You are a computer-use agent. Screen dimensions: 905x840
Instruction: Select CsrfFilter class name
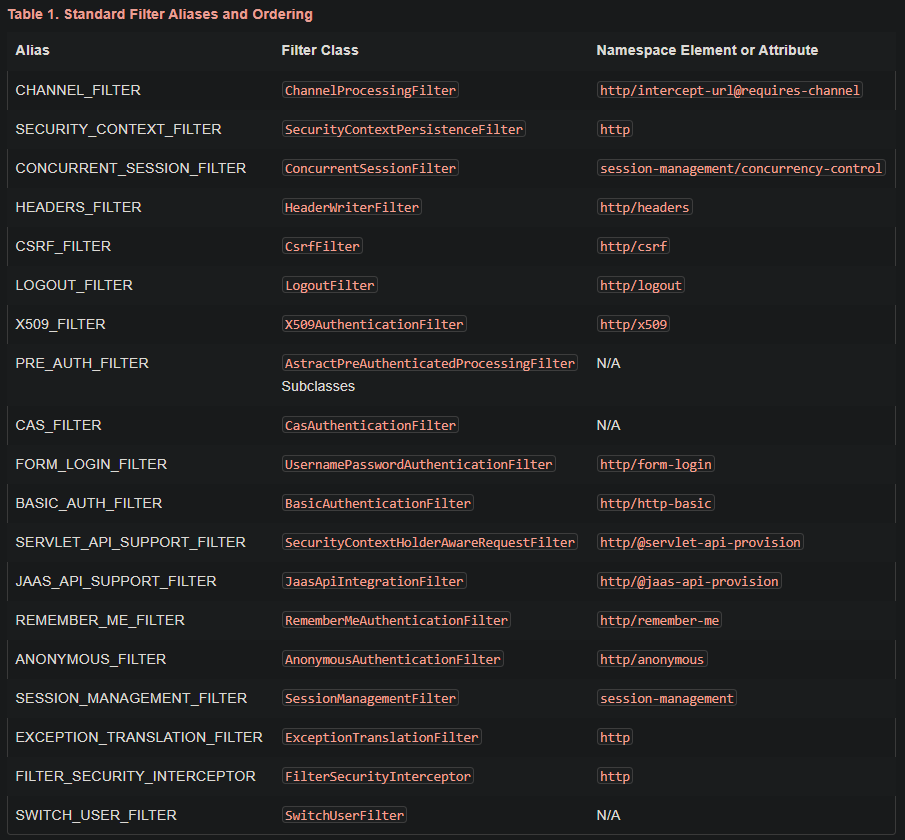322,246
